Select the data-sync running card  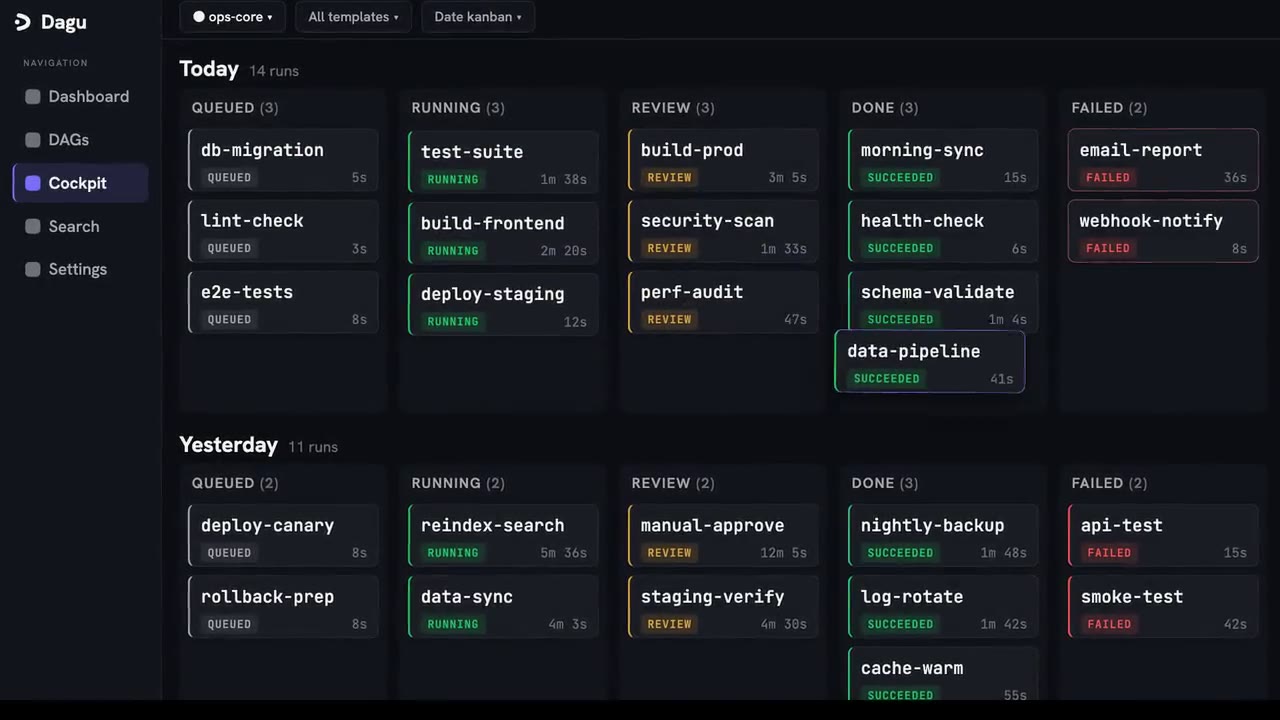coord(503,607)
